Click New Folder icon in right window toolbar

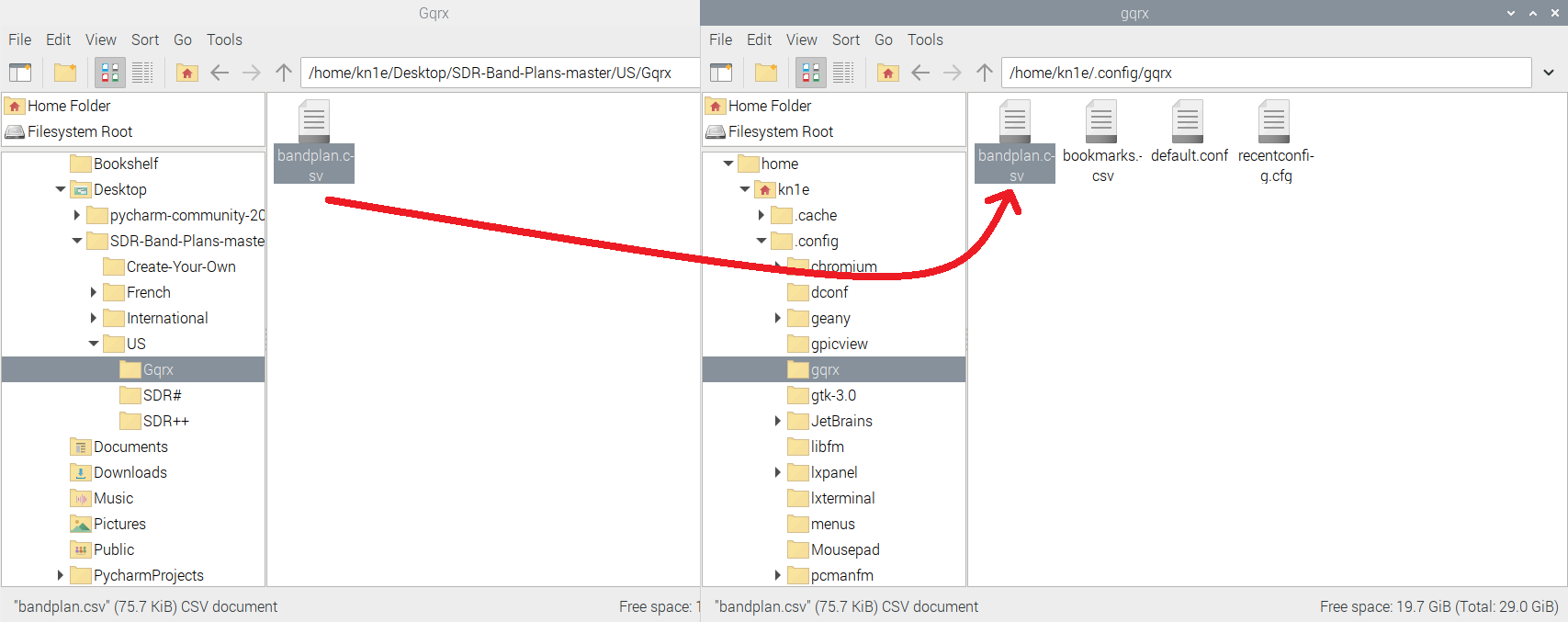(766, 73)
